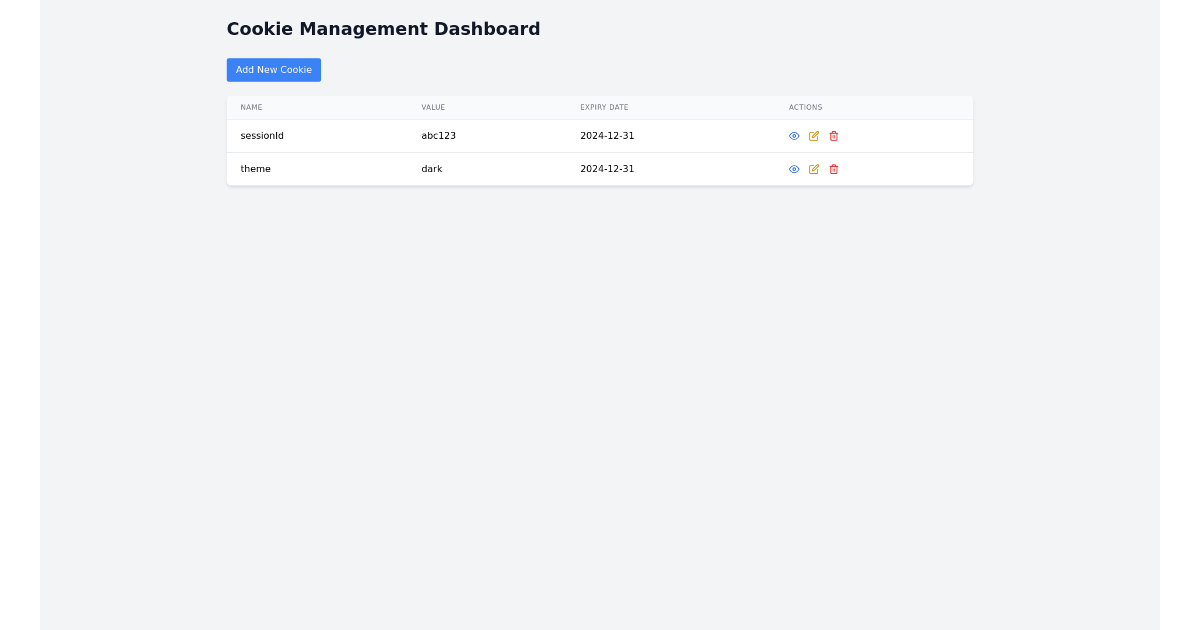This screenshot has width=1200, height=630.
Task: Click the NAME column header
Action: pos(251,107)
